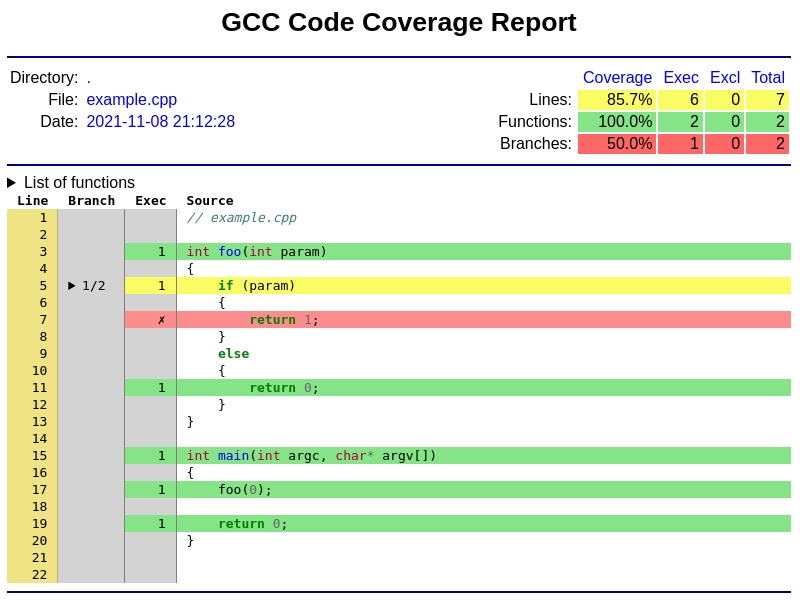
Task: Select the green Exec count on line 3
Action: (162, 251)
